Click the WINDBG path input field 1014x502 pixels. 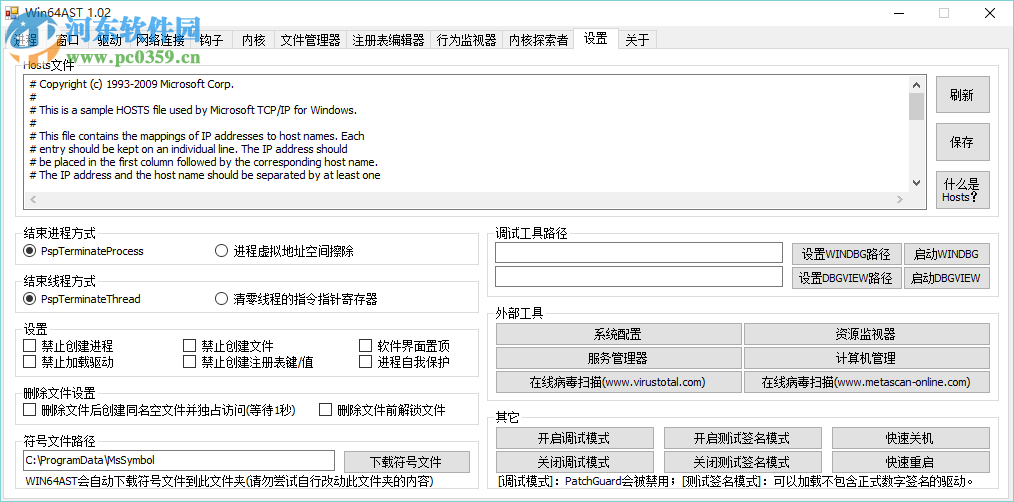639,253
